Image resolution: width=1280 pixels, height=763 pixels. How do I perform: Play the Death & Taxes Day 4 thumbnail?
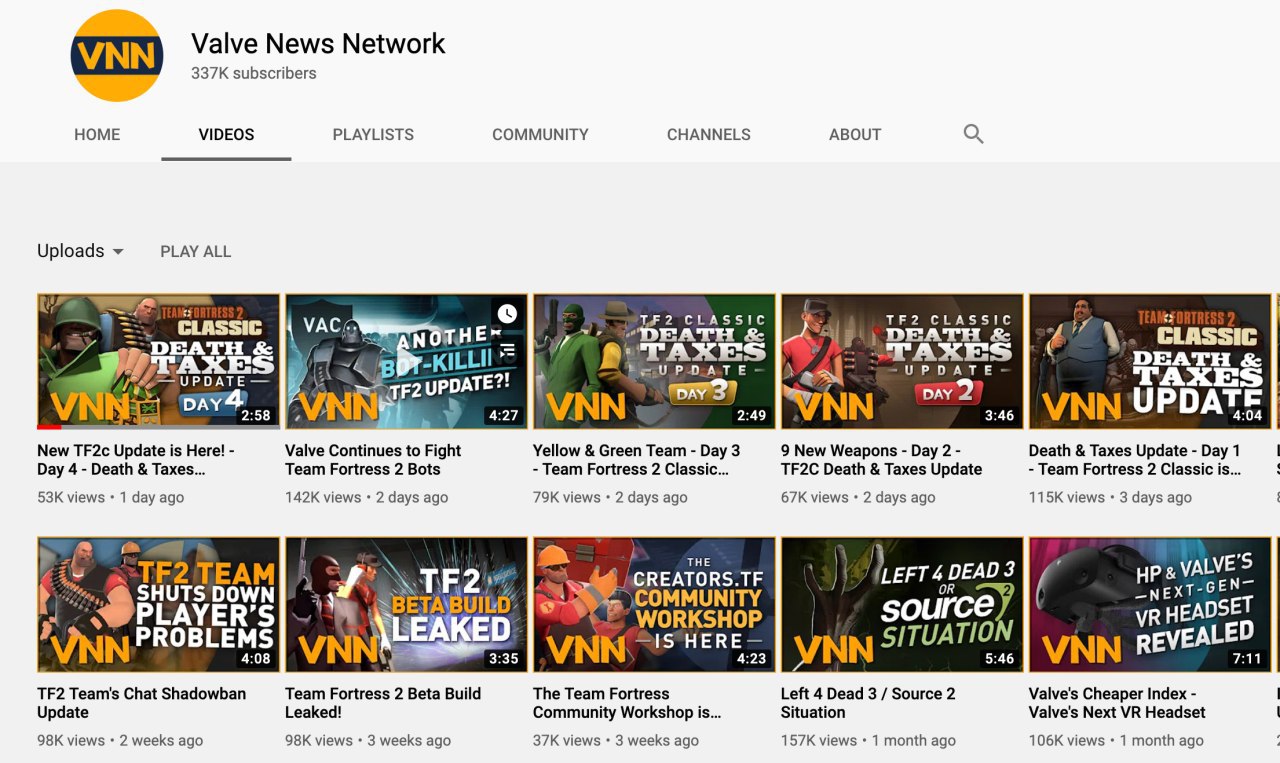click(159, 361)
